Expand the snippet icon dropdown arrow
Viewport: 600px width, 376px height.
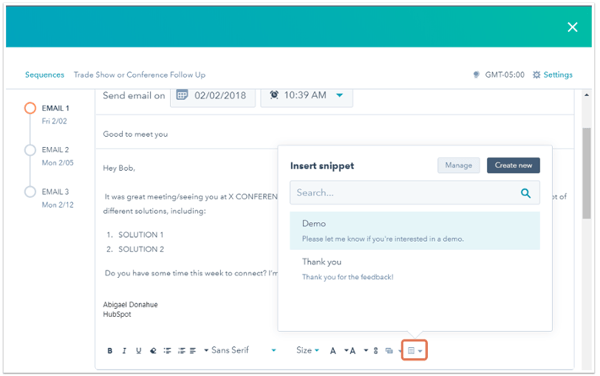tap(420, 351)
